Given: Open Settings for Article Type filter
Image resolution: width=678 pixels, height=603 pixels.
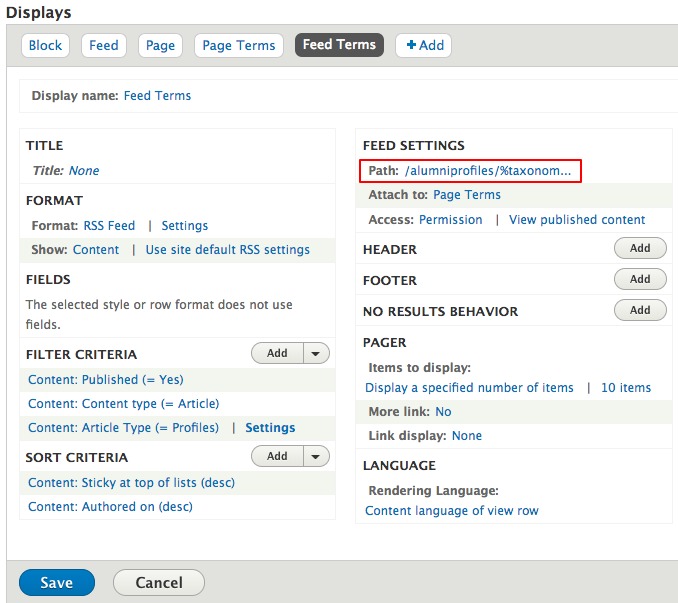Looking at the screenshot, I should click(270, 428).
